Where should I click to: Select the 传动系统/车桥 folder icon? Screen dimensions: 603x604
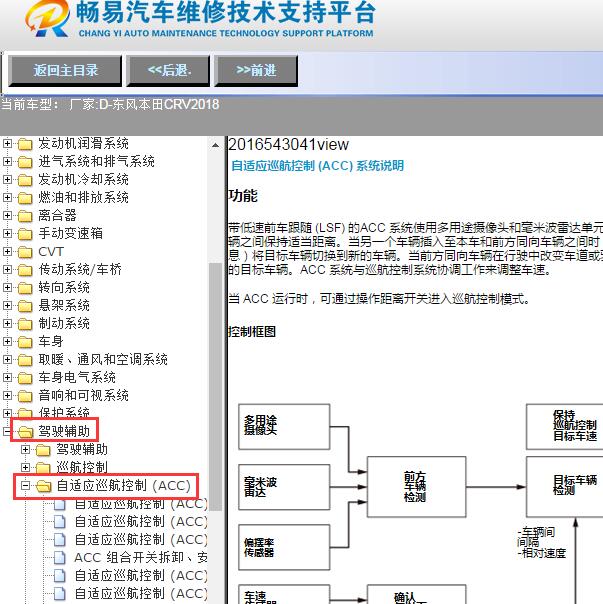25,270
